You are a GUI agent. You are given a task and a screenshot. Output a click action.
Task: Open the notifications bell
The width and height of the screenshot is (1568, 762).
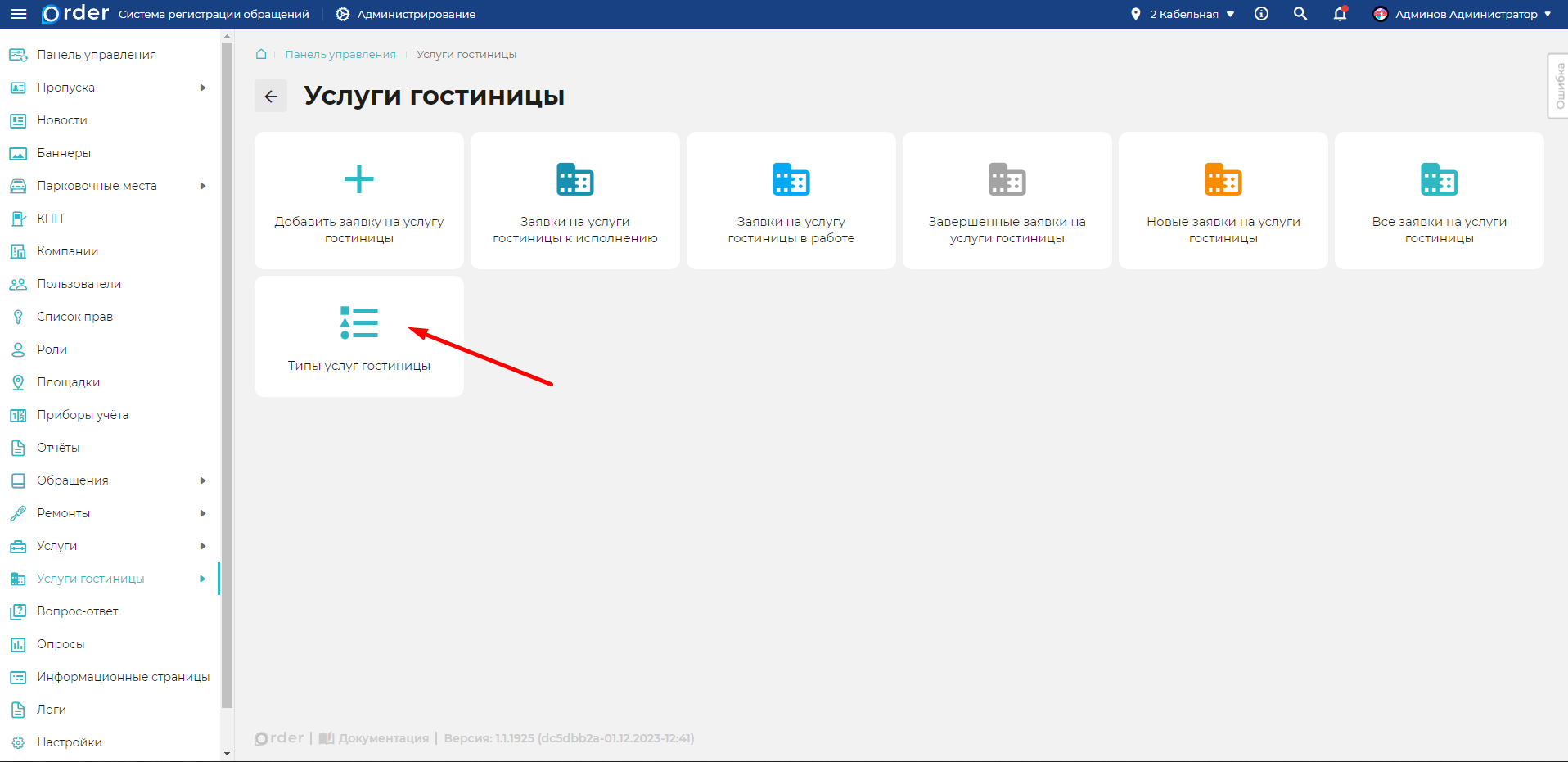(x=1340, y=14)
